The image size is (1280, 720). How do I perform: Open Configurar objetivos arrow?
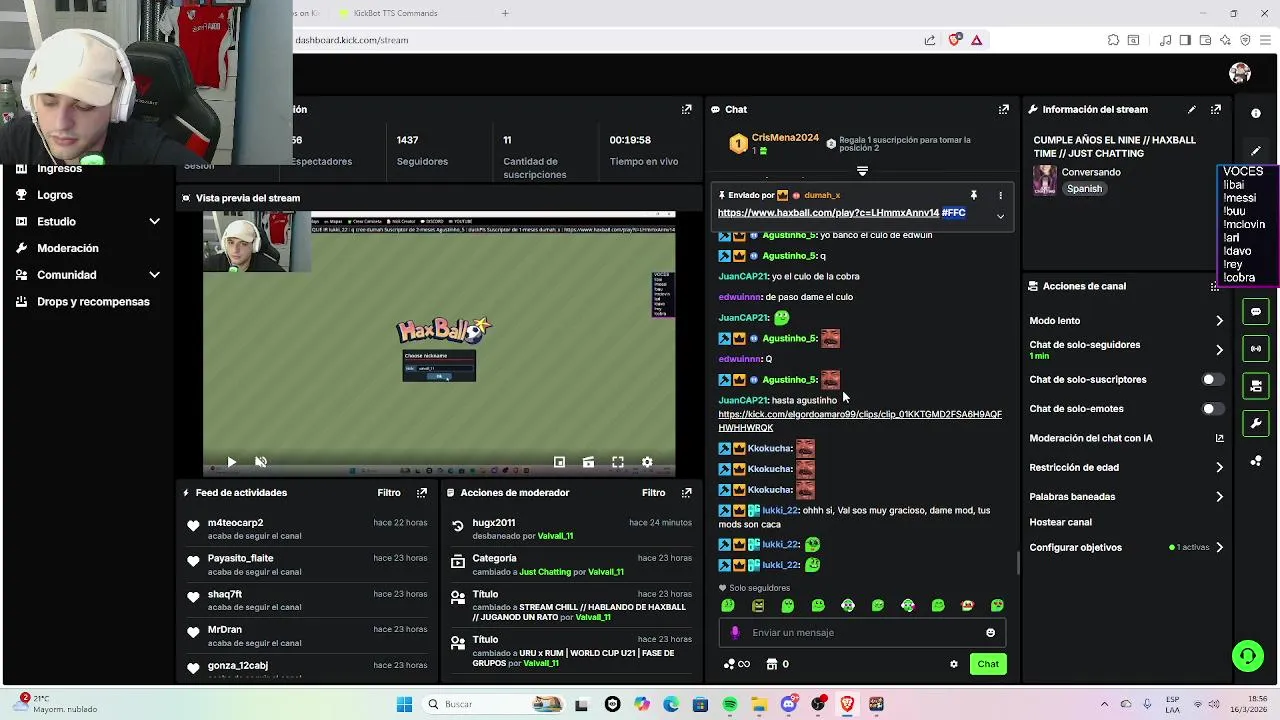(x=1219, y=547)
